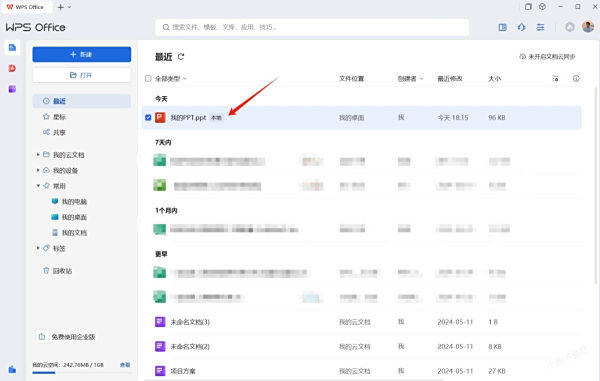
Task: Click the purple icon of 项目方案
Action: click(160, 371)
